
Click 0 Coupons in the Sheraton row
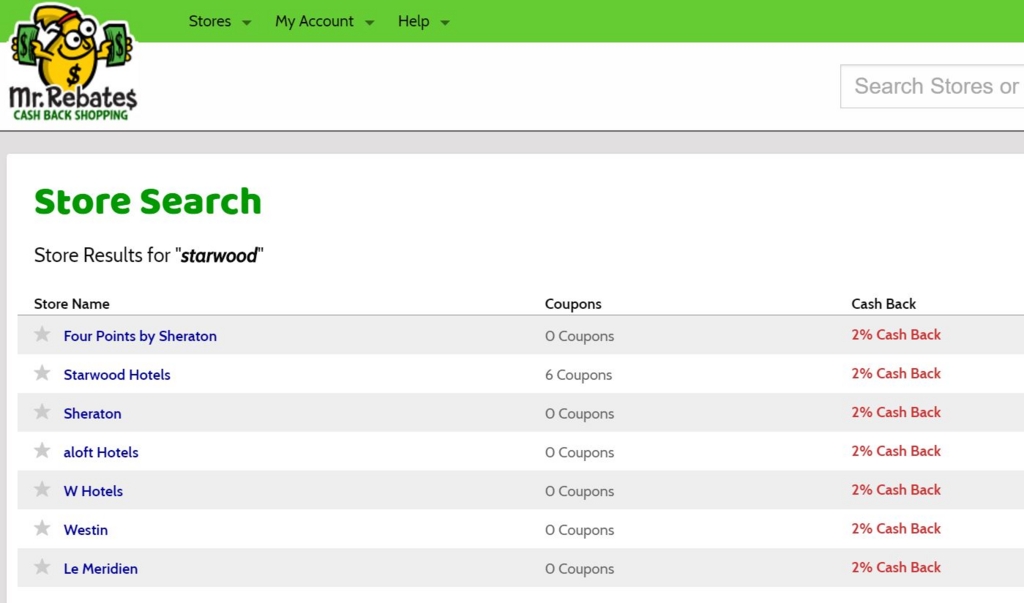[579, 414]
